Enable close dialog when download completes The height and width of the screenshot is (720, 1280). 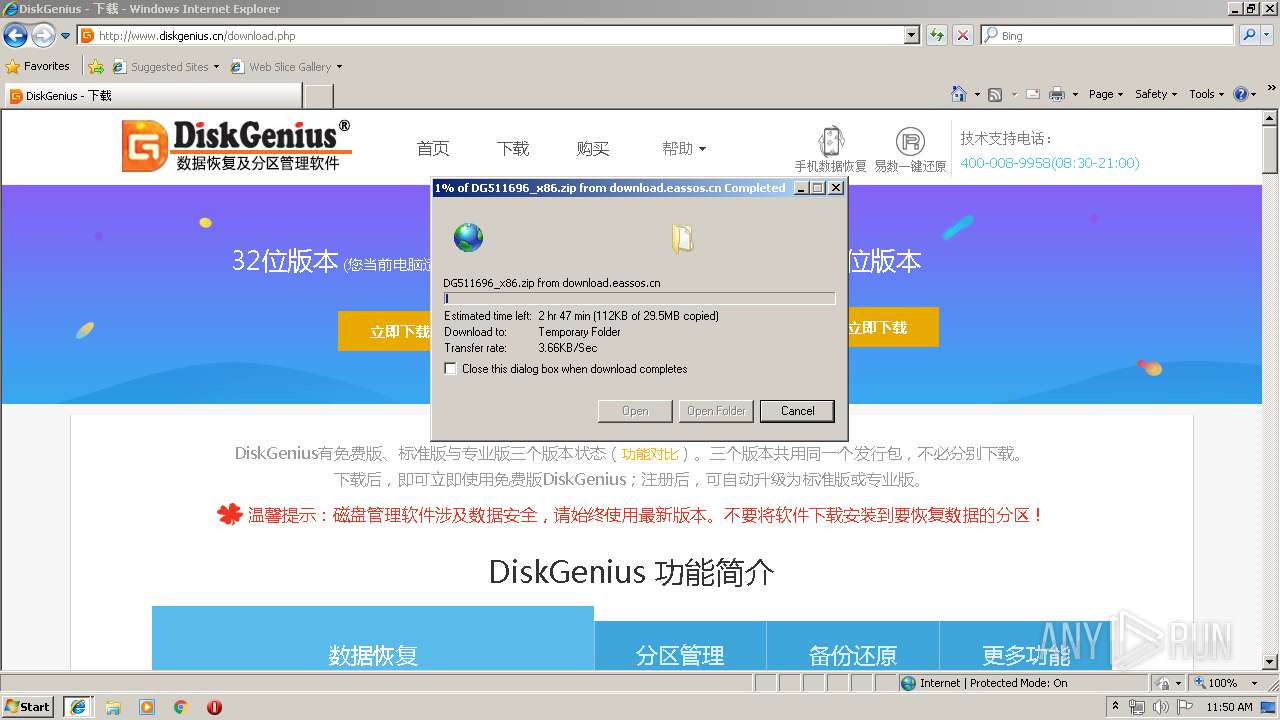(x=451, y=369)
